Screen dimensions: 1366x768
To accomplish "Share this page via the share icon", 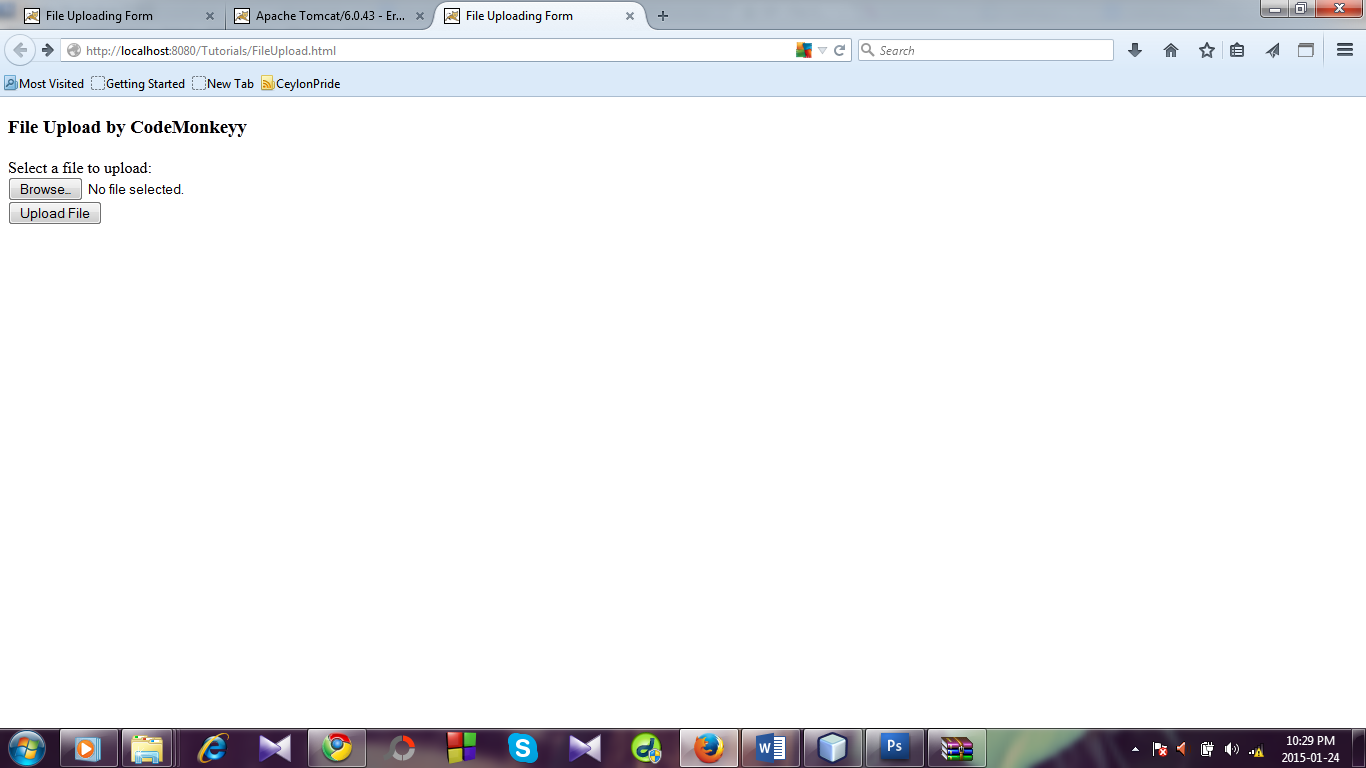I will tap(1272, 49).
